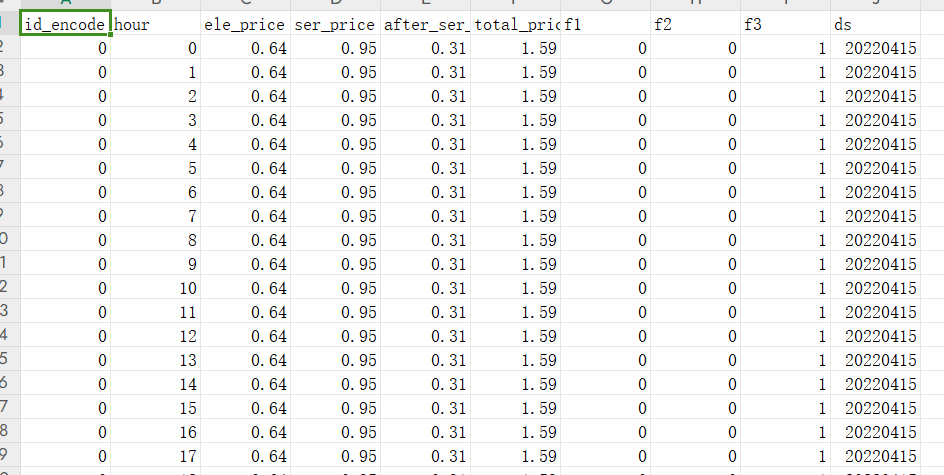Select the ele_price header cell

[x=245, y=24]
